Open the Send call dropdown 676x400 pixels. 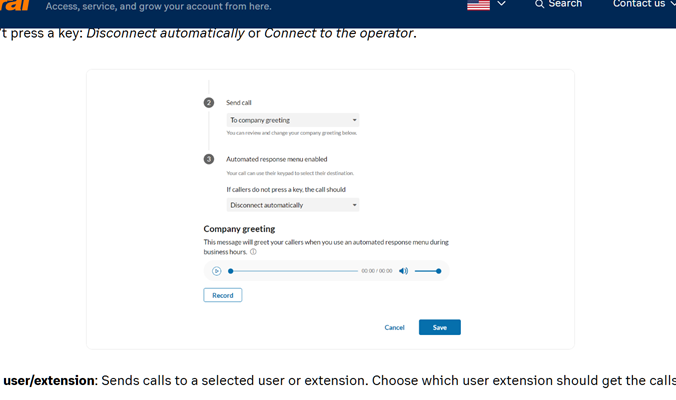[x=293, y=120]
